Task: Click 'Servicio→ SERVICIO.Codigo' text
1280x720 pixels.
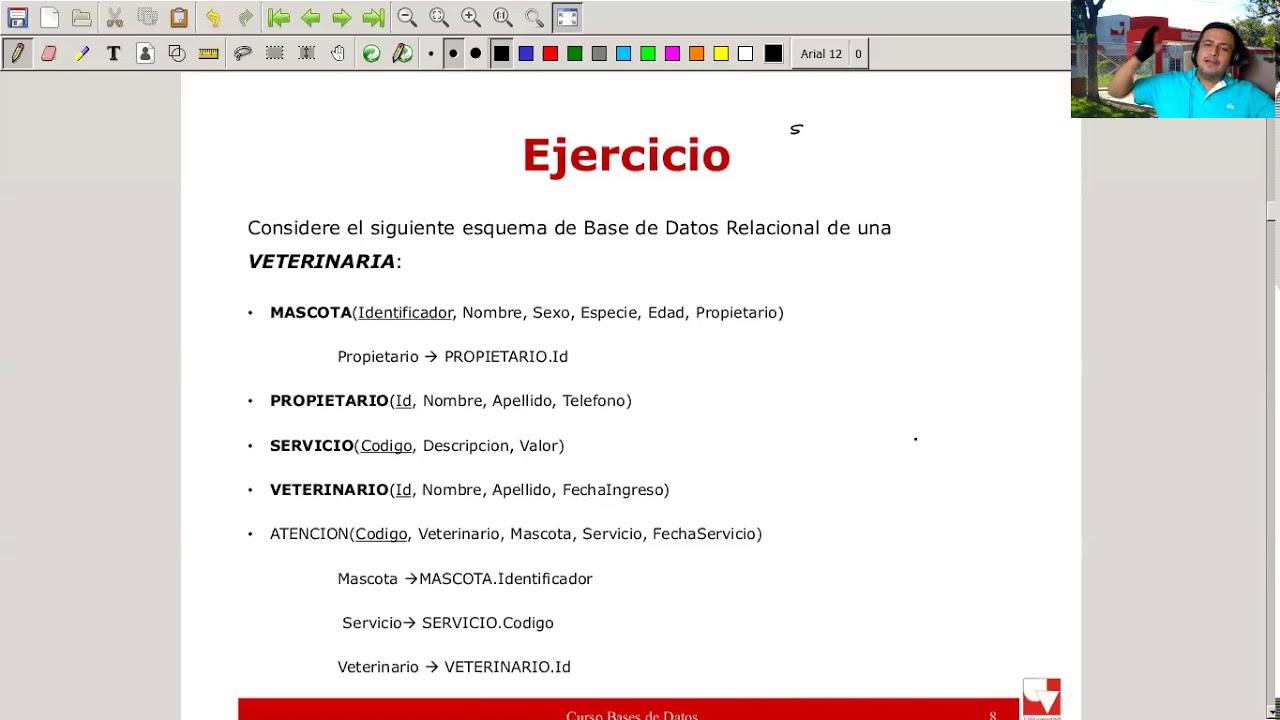Action: tap(448, 623)
